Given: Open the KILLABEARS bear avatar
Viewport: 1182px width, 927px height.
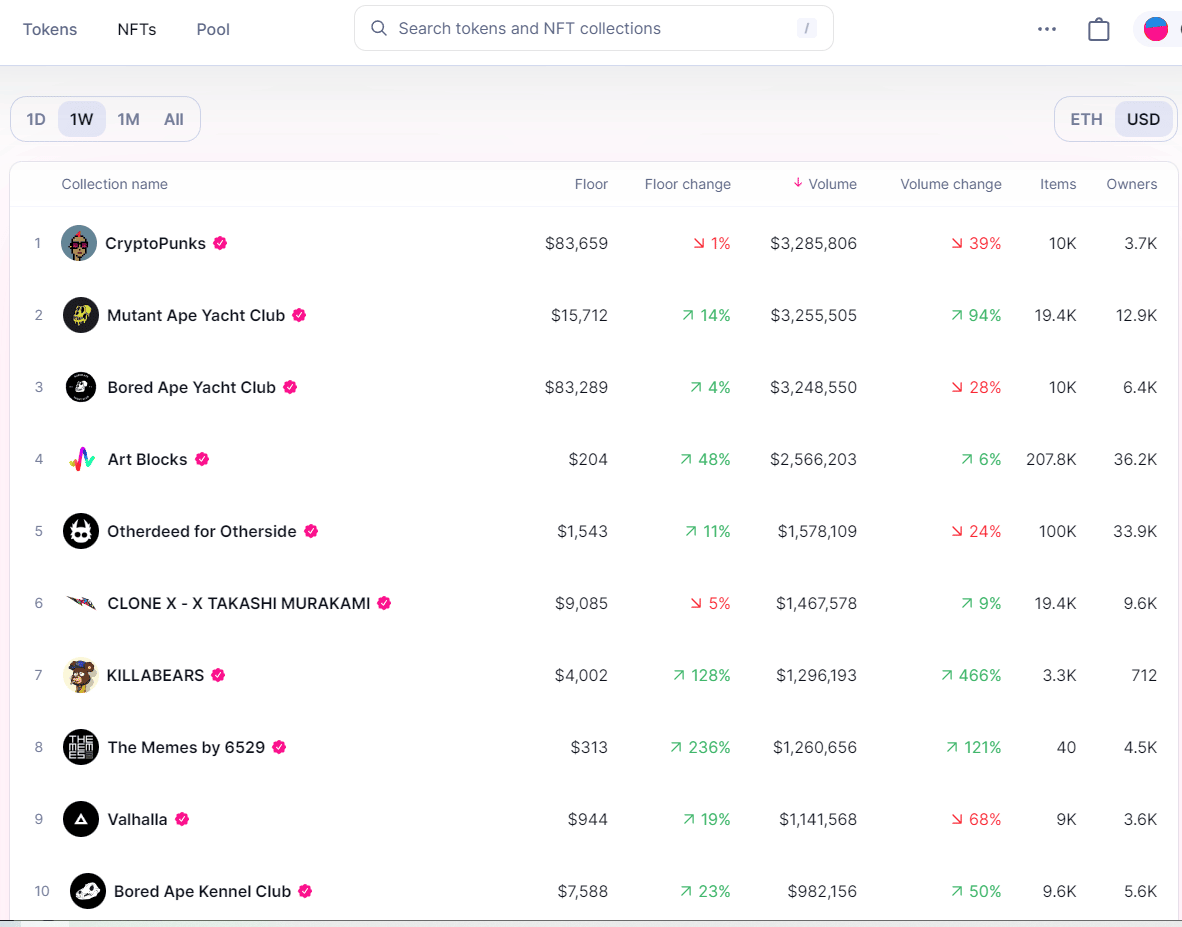Looking at the screenshot, I should click(x=81, y=675).
